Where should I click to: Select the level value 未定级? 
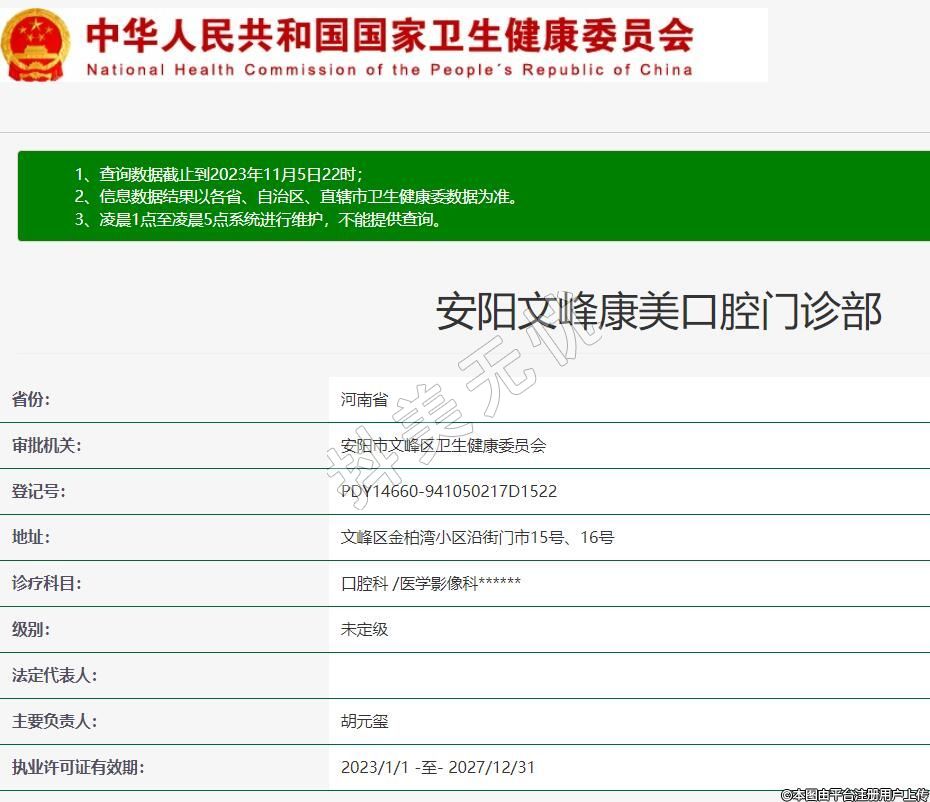pos(364,630)
